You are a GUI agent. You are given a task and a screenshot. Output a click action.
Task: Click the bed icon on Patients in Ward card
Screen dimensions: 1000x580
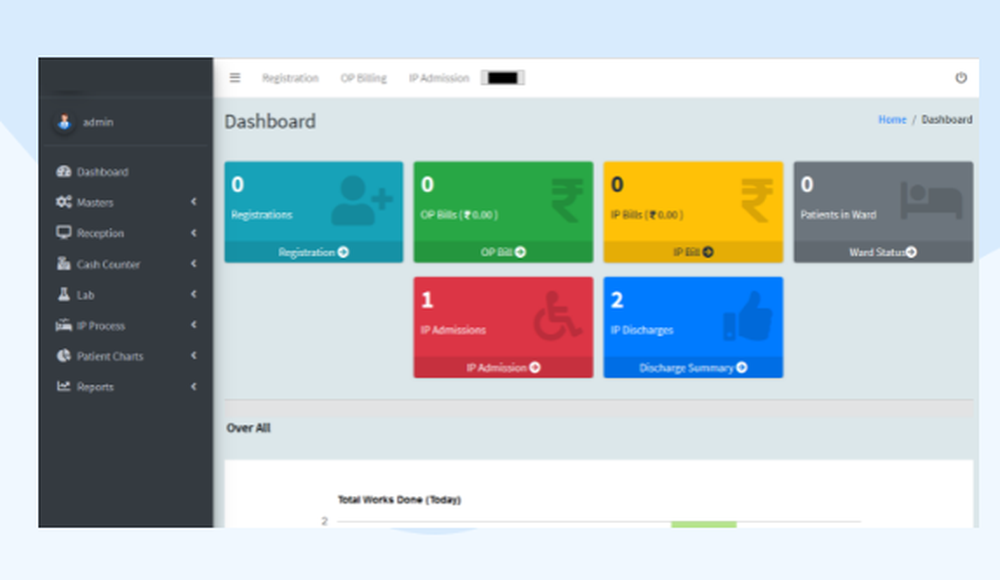931,201
